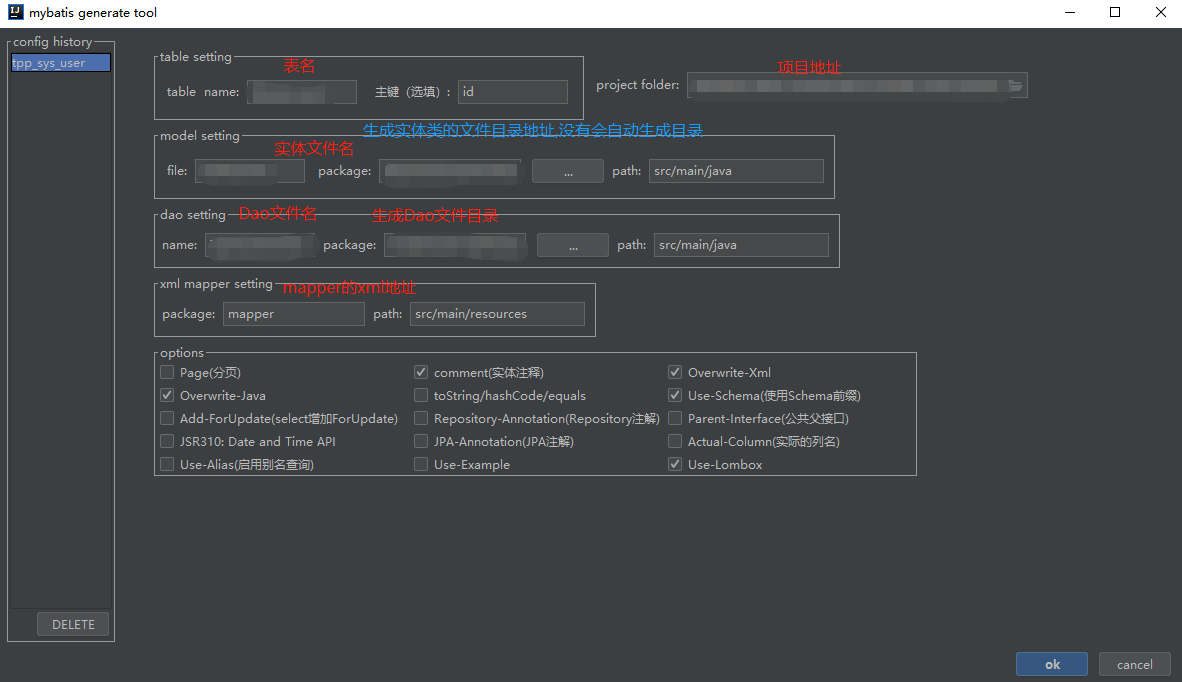Uncheck the Use-Lombox option
The width and height of the screenshot is (1182, 682).
(675, 464)
